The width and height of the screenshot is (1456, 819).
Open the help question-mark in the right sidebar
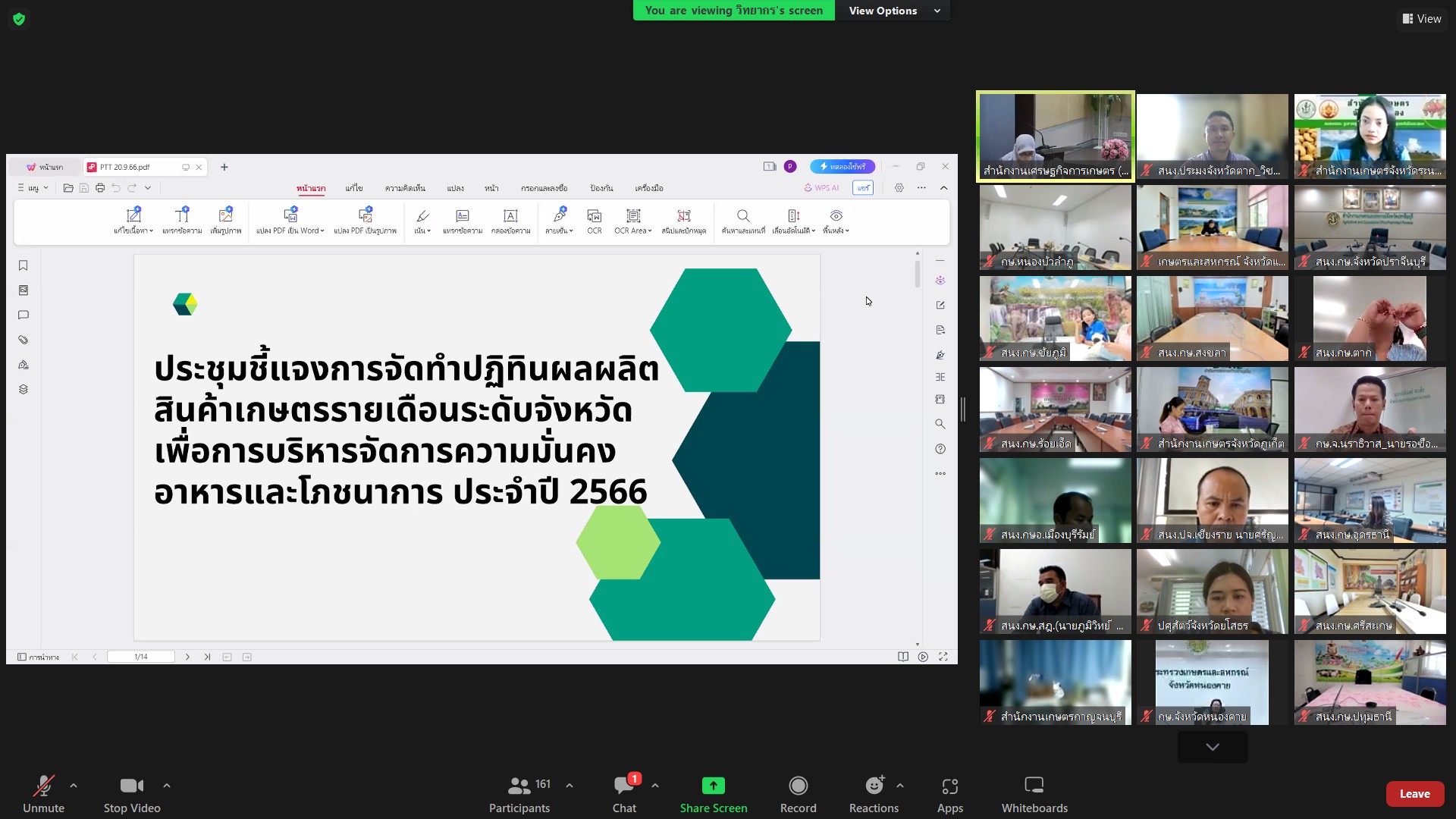point(940,449)
